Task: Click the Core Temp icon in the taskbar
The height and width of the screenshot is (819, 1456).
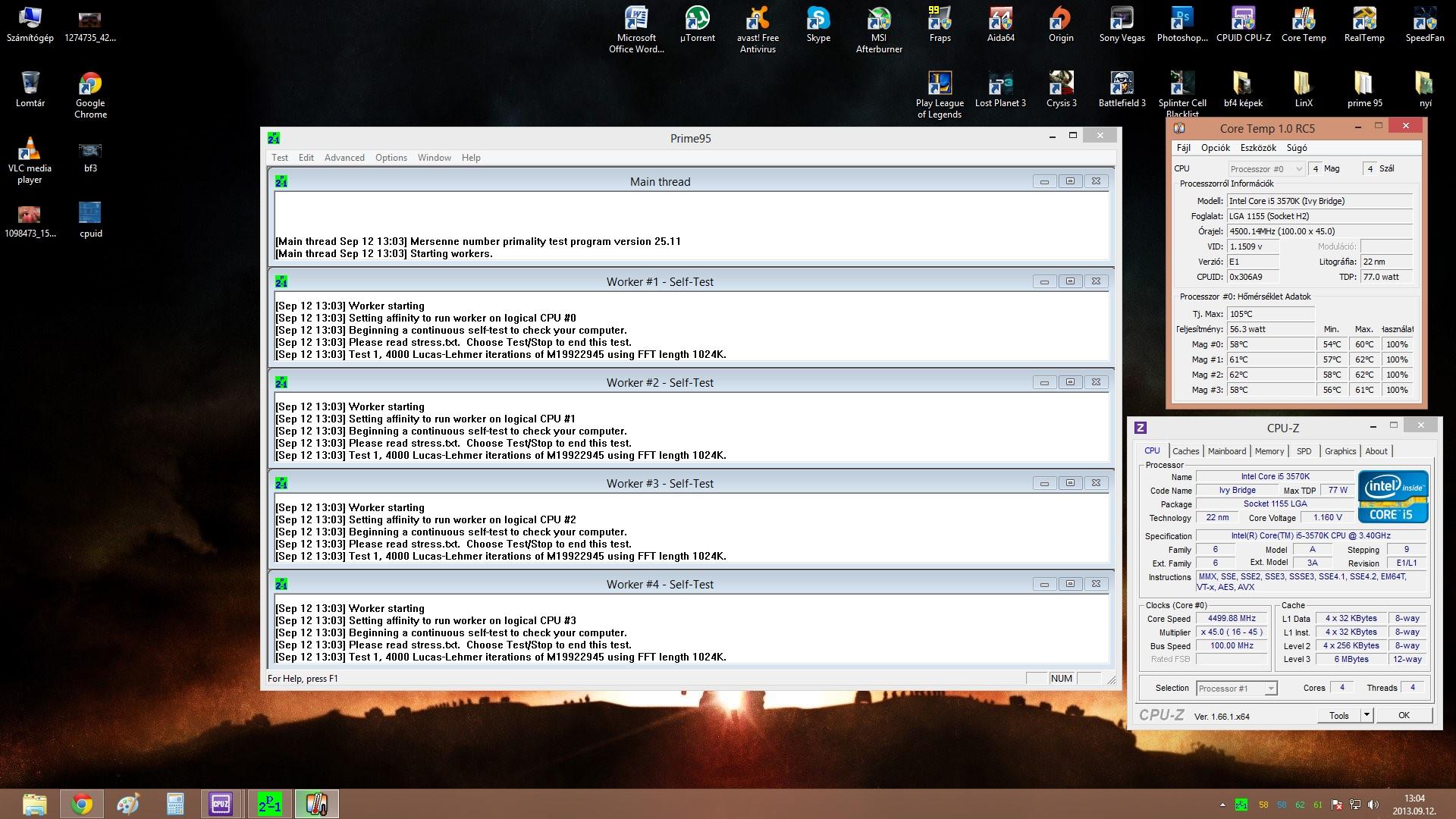Action: (316, 804)
